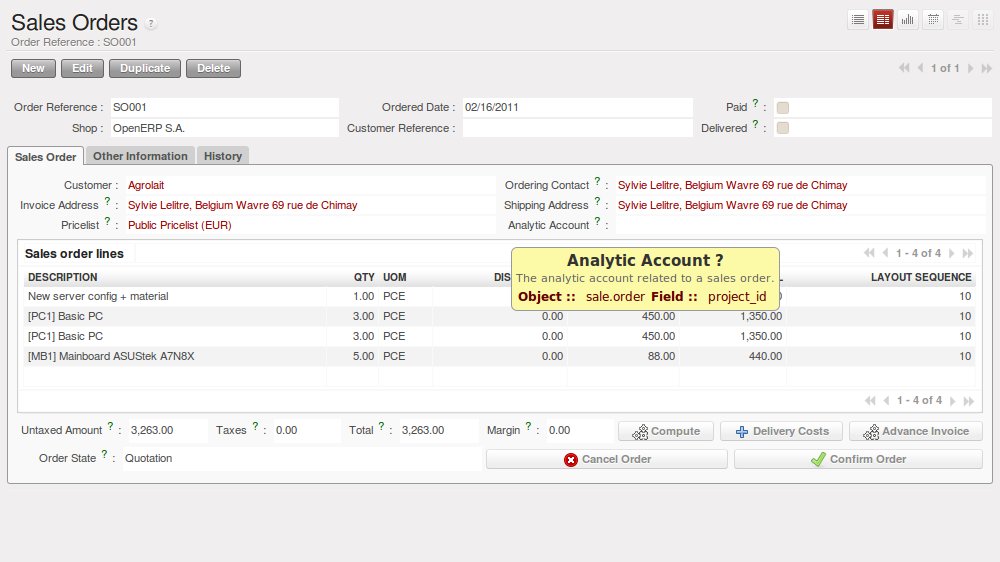Open graph view icon
The width and height of the screenshot is (1000, 562).
tap(908, 20)
